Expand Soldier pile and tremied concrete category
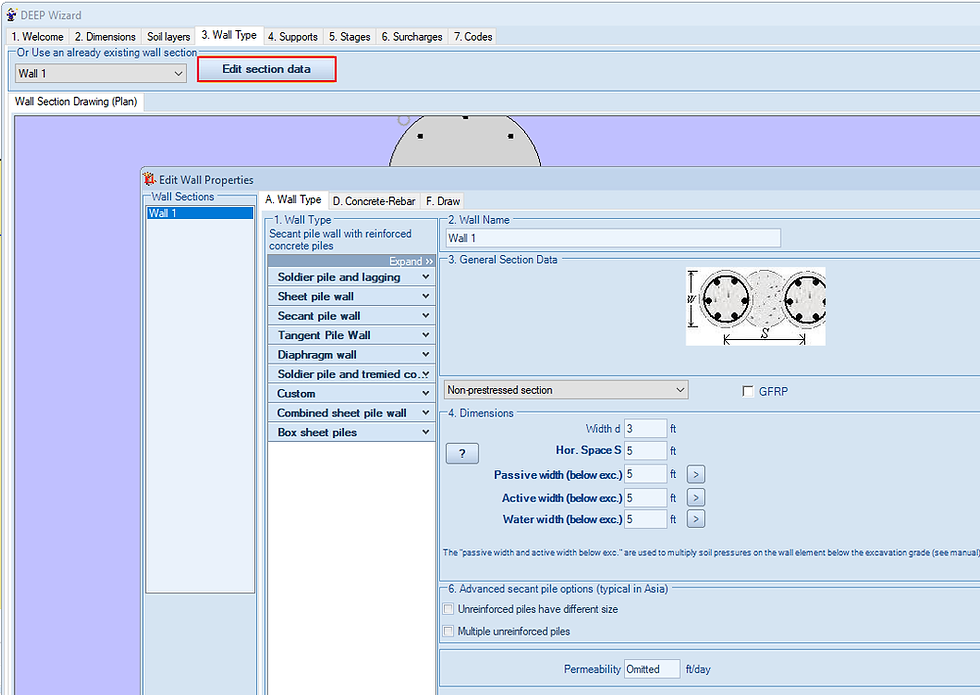The width and height of the screenshot is (980, 695). [351, 374]
